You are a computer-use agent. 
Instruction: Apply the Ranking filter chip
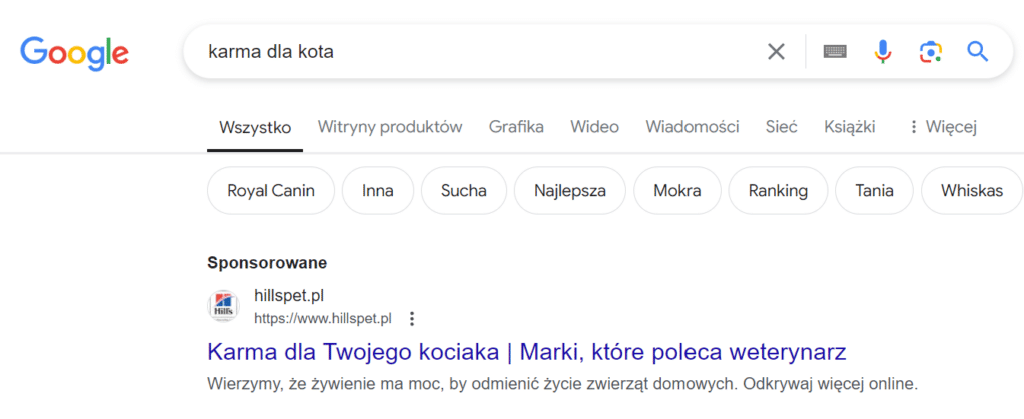click(x=778, y=191)
